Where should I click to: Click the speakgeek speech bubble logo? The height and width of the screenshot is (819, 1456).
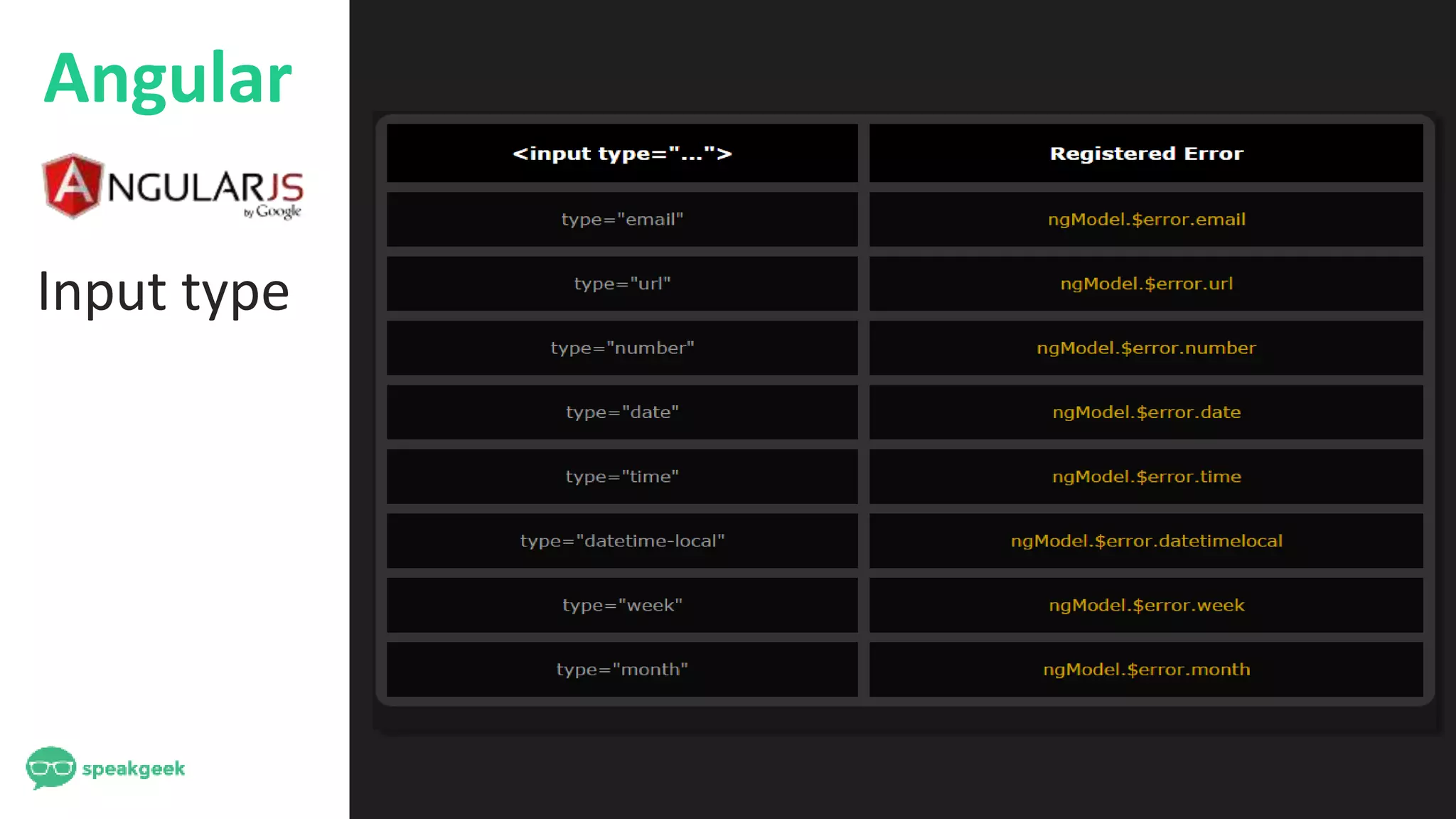coord(50,768)
